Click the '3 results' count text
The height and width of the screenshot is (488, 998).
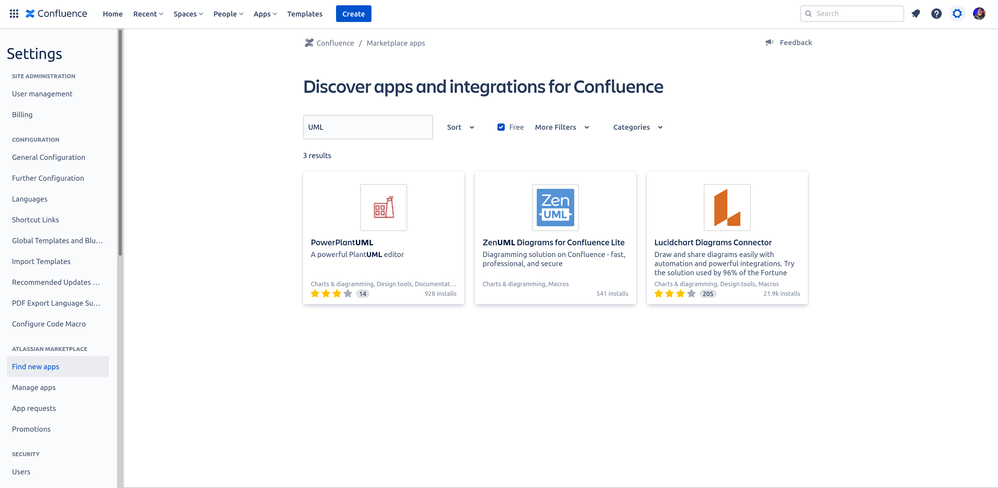point(317,155)
